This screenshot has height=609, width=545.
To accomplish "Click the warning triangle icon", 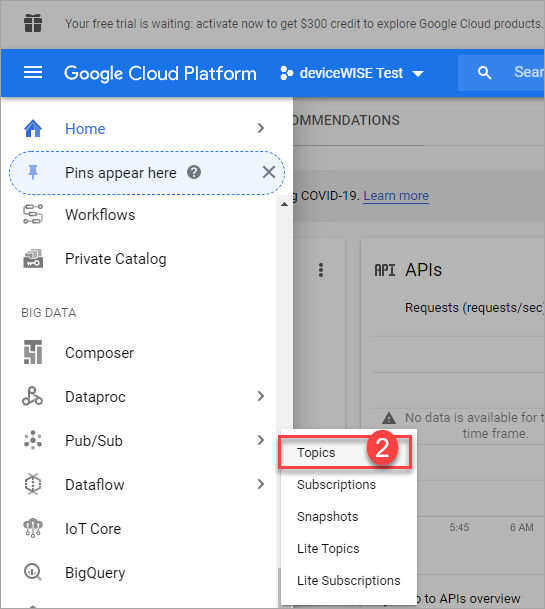I will click(389, 418).
